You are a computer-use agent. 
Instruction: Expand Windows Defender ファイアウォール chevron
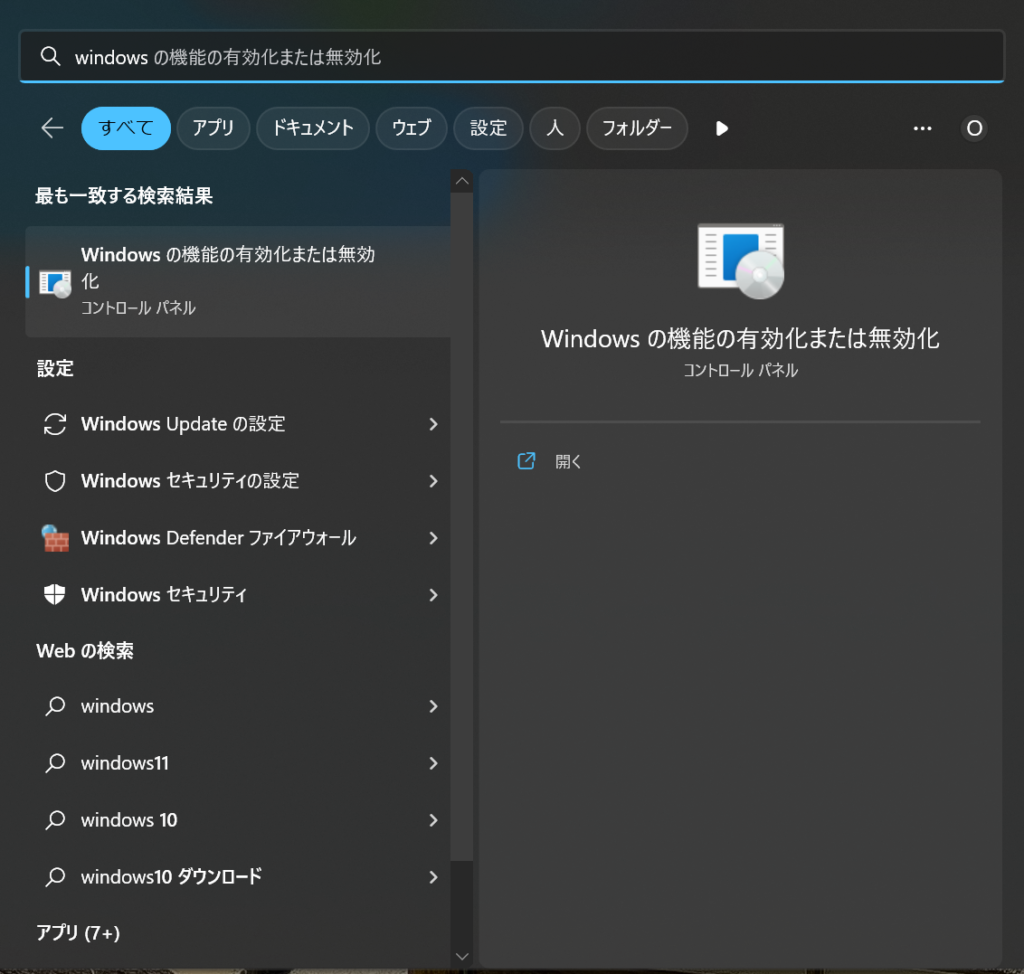[433, 538]
